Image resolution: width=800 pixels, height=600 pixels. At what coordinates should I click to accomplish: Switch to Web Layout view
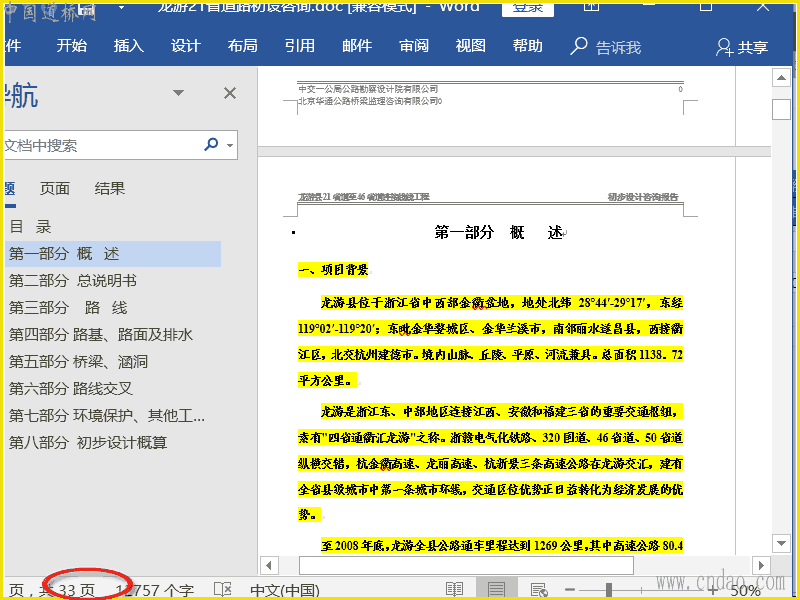(538, 590)
